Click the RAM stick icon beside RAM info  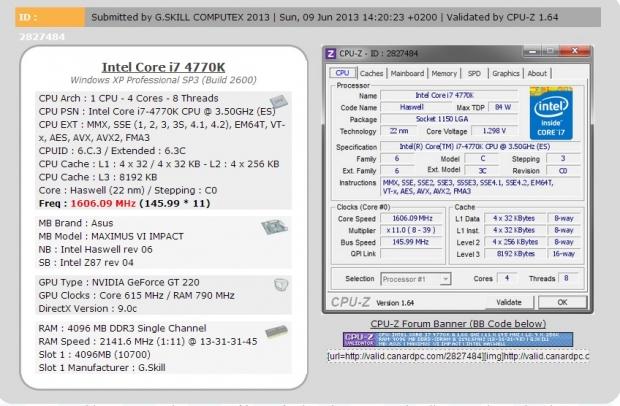tap(276, 331)
